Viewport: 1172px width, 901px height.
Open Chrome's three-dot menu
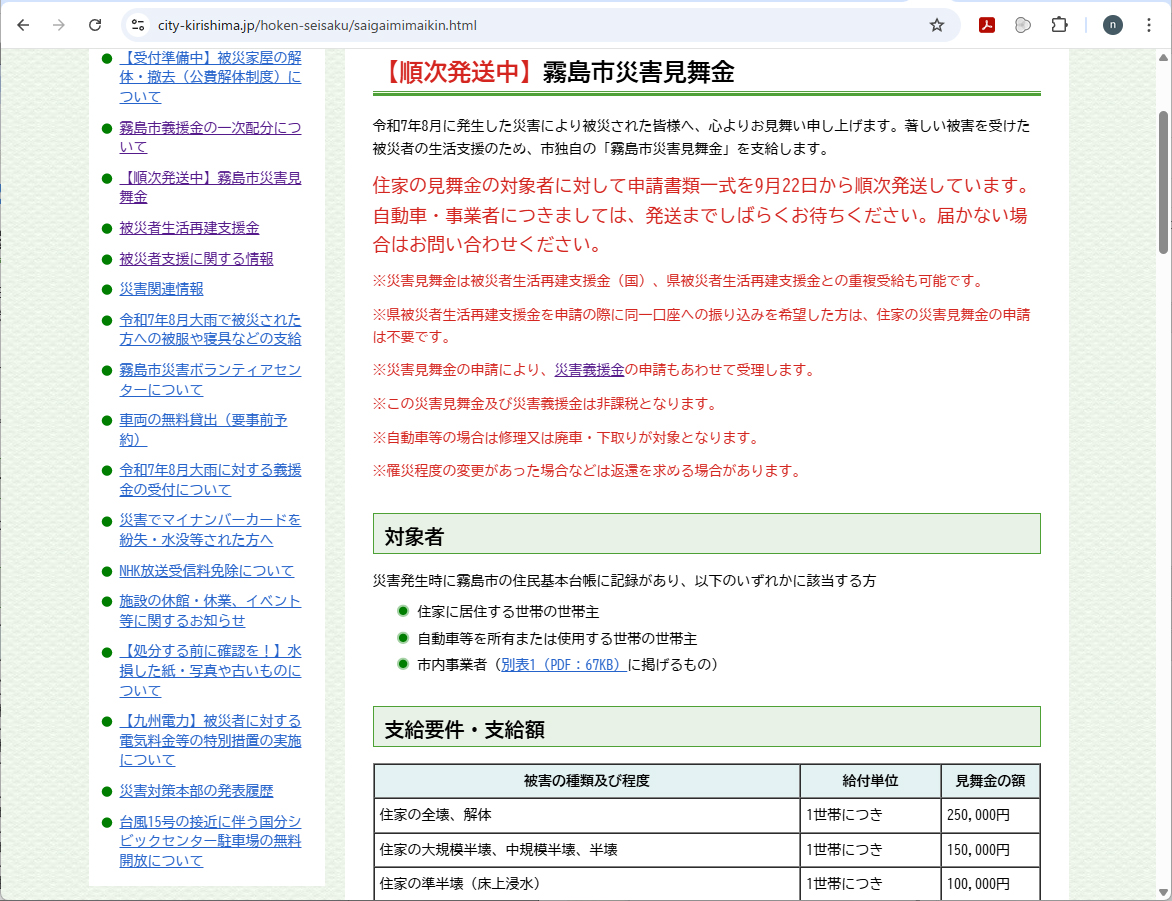tap(1148, 25)
